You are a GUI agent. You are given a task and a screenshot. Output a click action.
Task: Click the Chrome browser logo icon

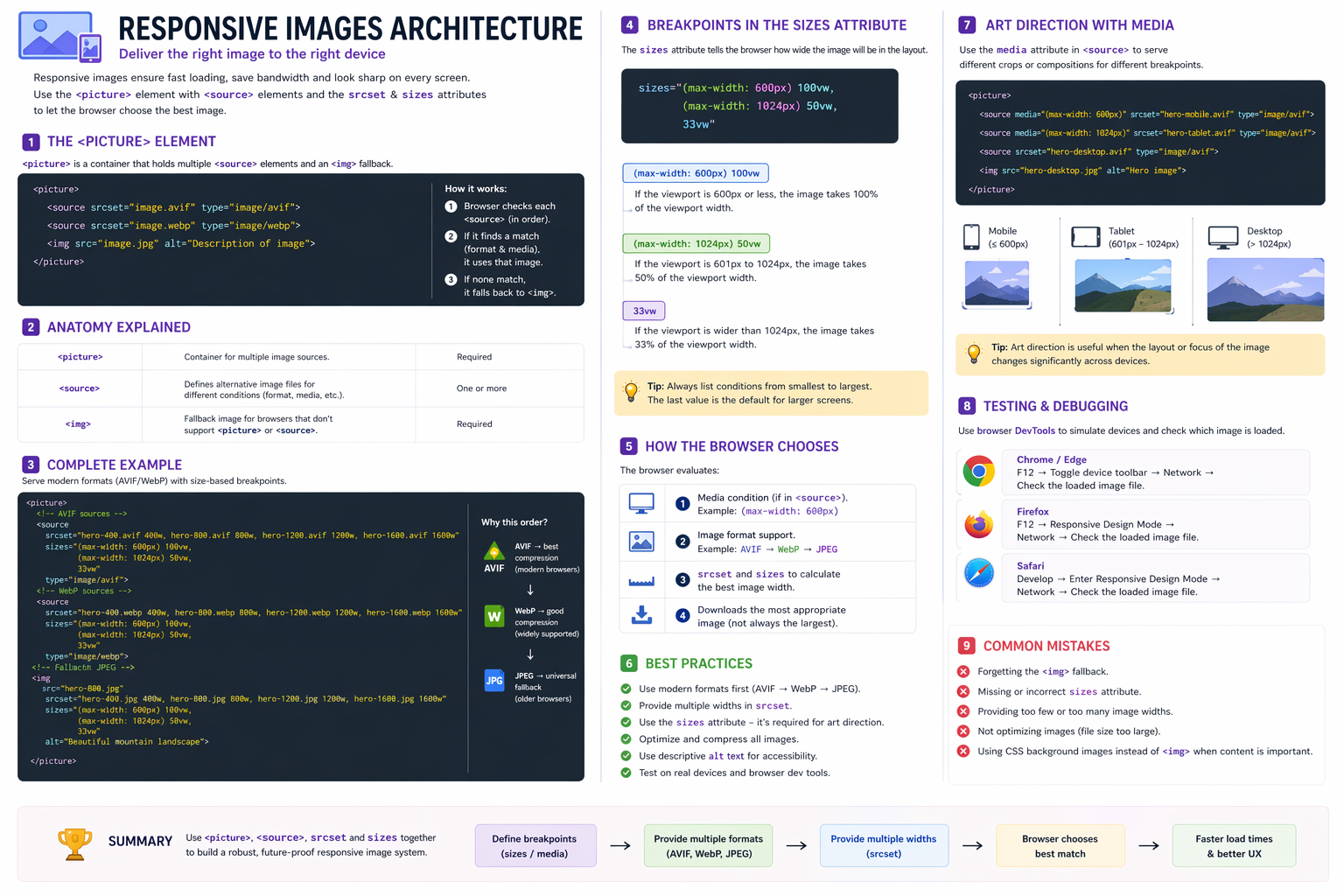(x=978, y=472)
